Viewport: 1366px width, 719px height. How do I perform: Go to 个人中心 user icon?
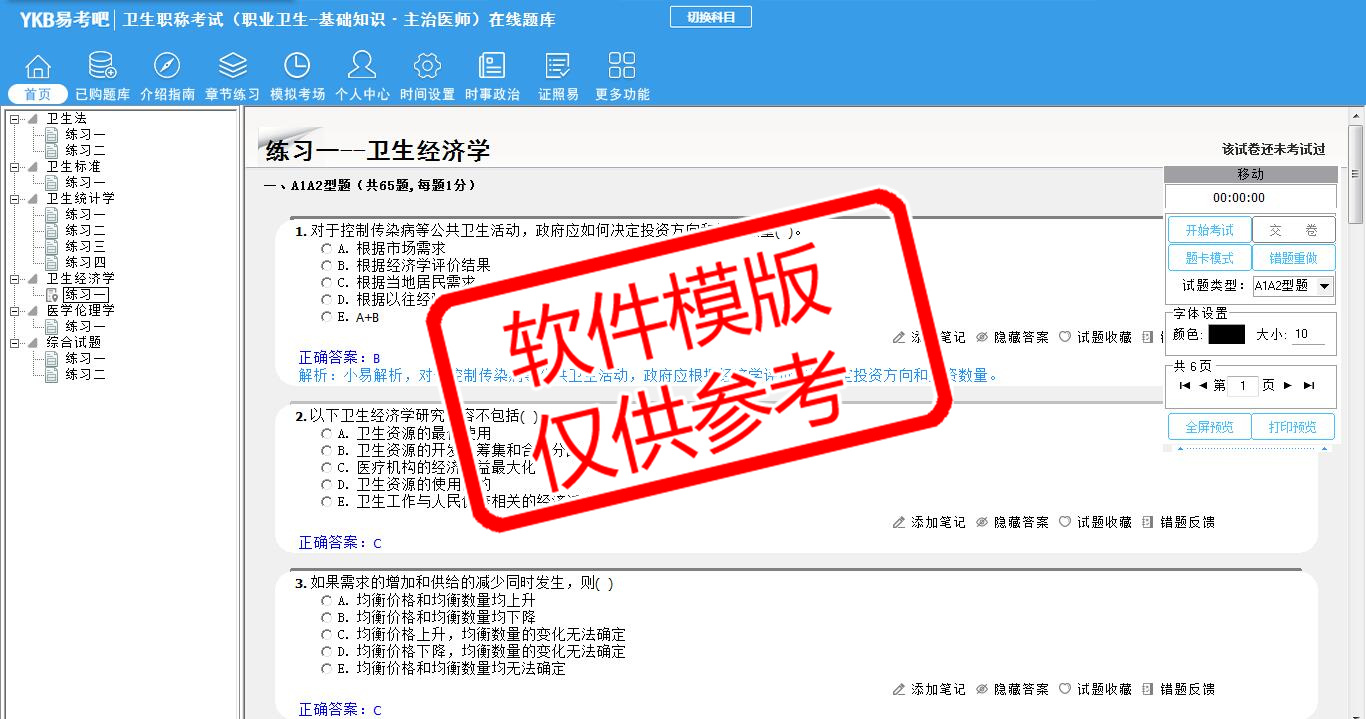[x=362, y=67]
